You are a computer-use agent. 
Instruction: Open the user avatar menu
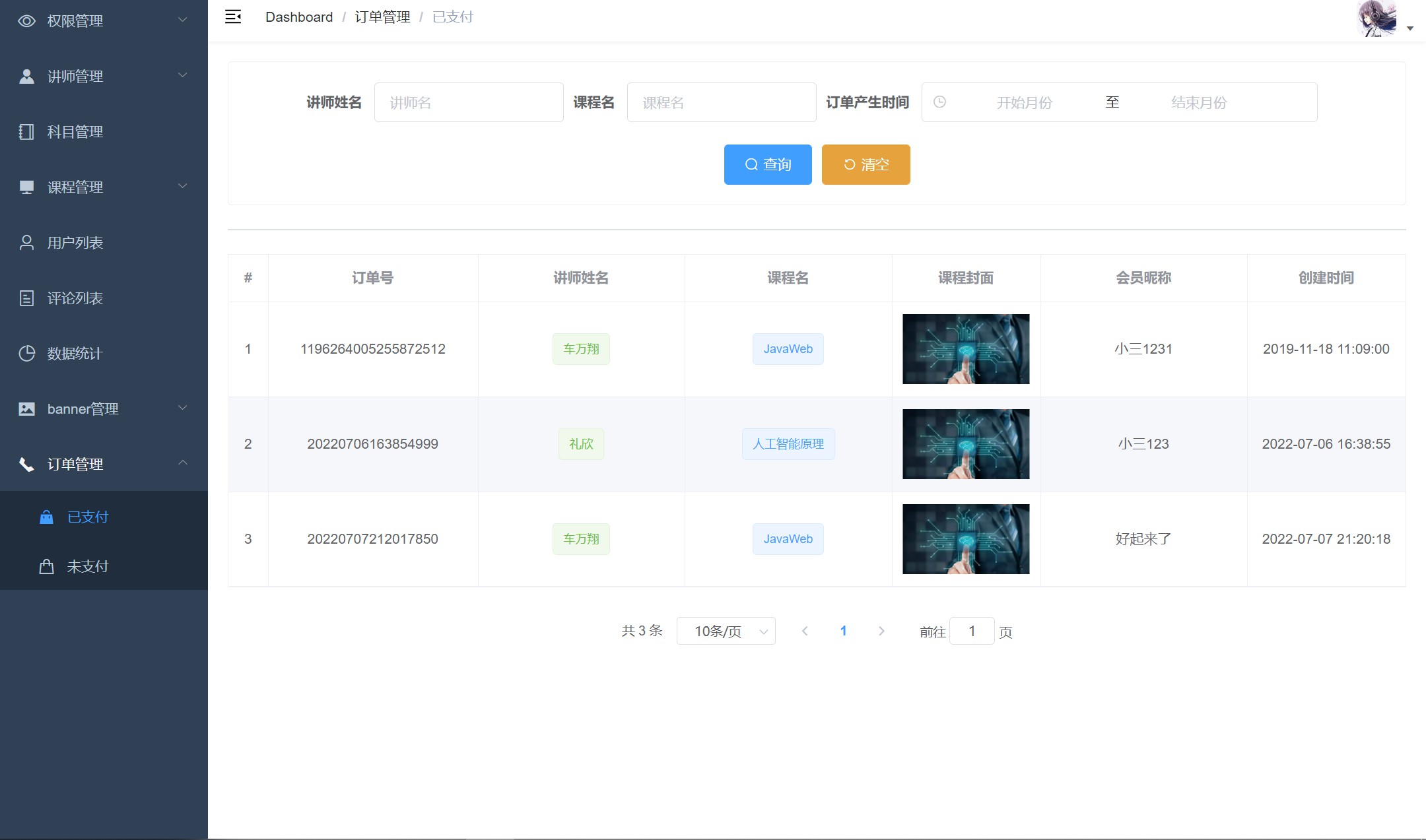click(1380, 18)
